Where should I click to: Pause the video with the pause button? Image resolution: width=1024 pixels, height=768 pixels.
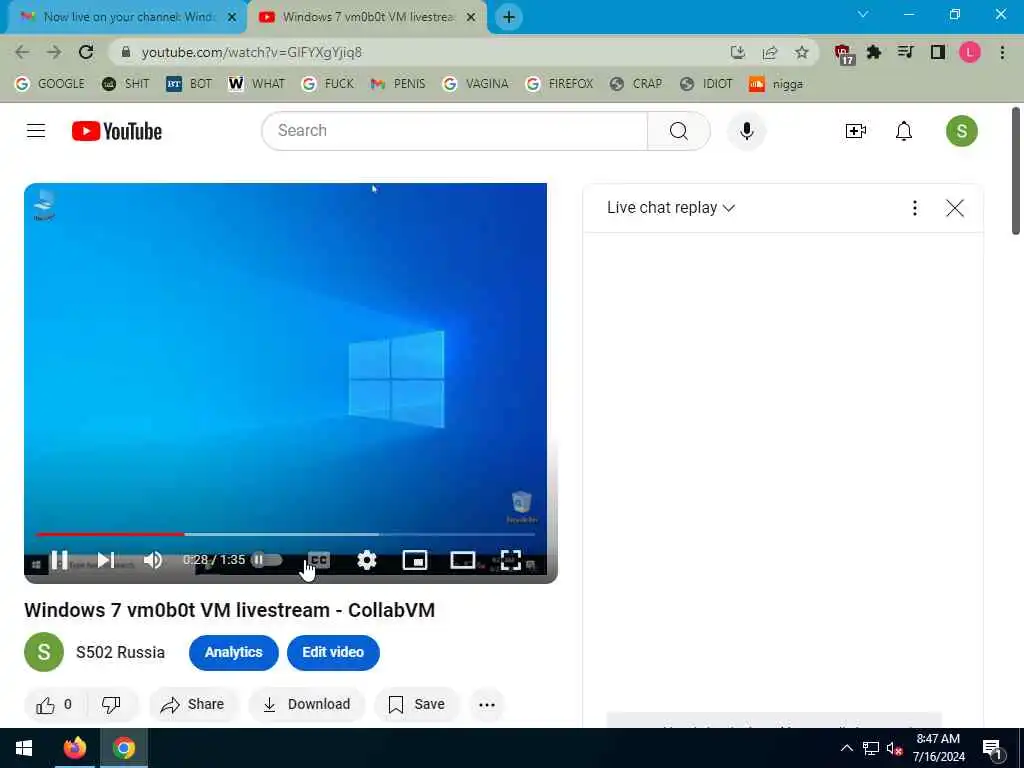pos(59,560)
